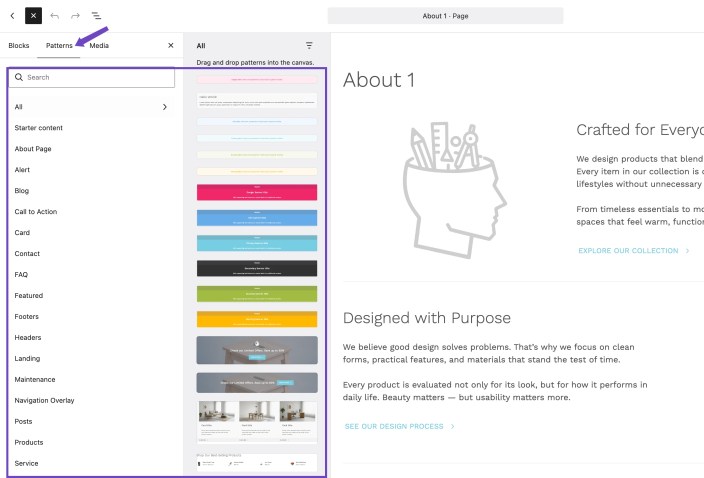Open the About 1 - Page title bar
Screen dimensions: 704x478
445,16
